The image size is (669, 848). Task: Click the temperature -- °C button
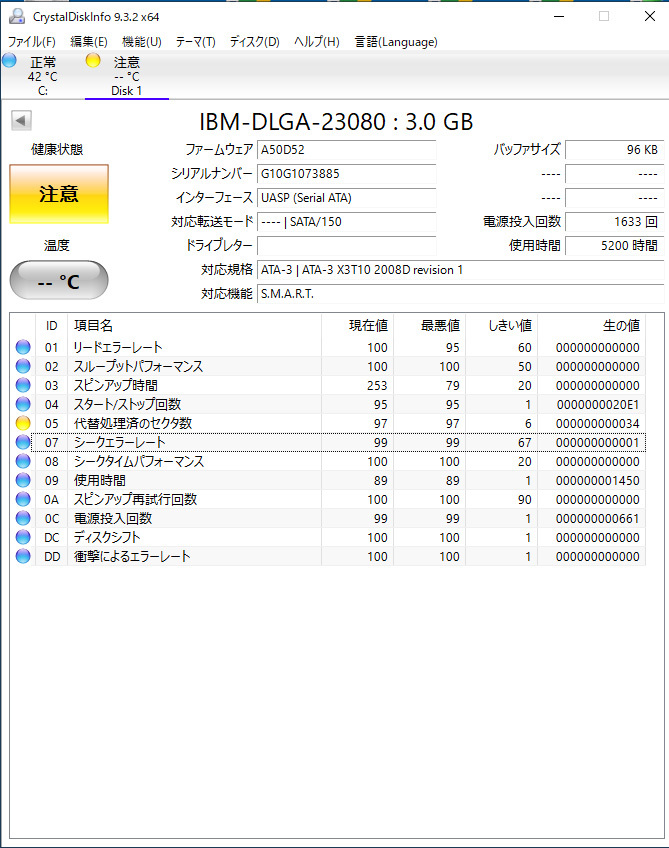59,281
